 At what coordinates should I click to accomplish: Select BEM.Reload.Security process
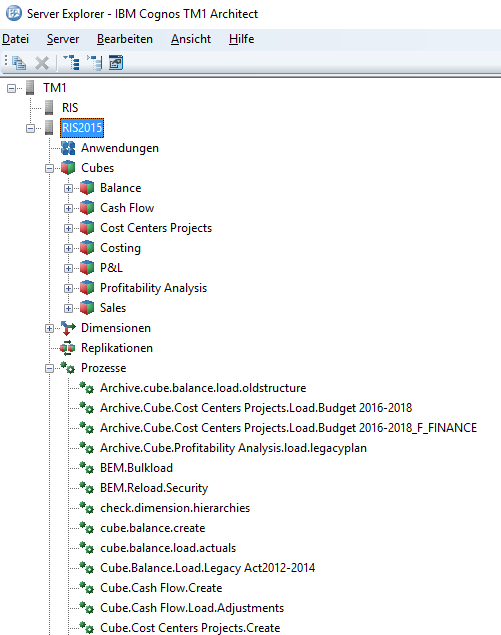tap(154, 488)
